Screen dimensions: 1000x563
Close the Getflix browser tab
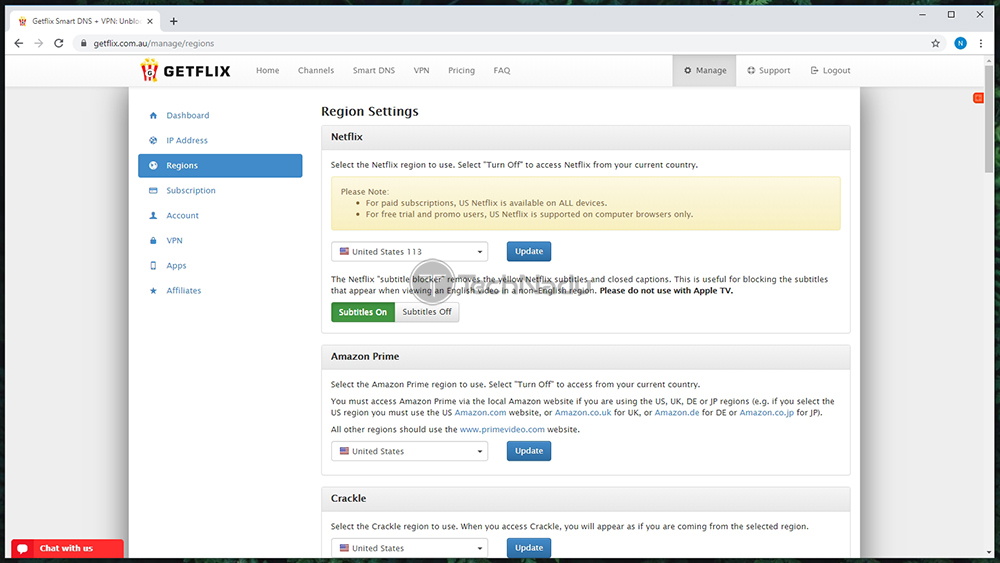point(150,21)
